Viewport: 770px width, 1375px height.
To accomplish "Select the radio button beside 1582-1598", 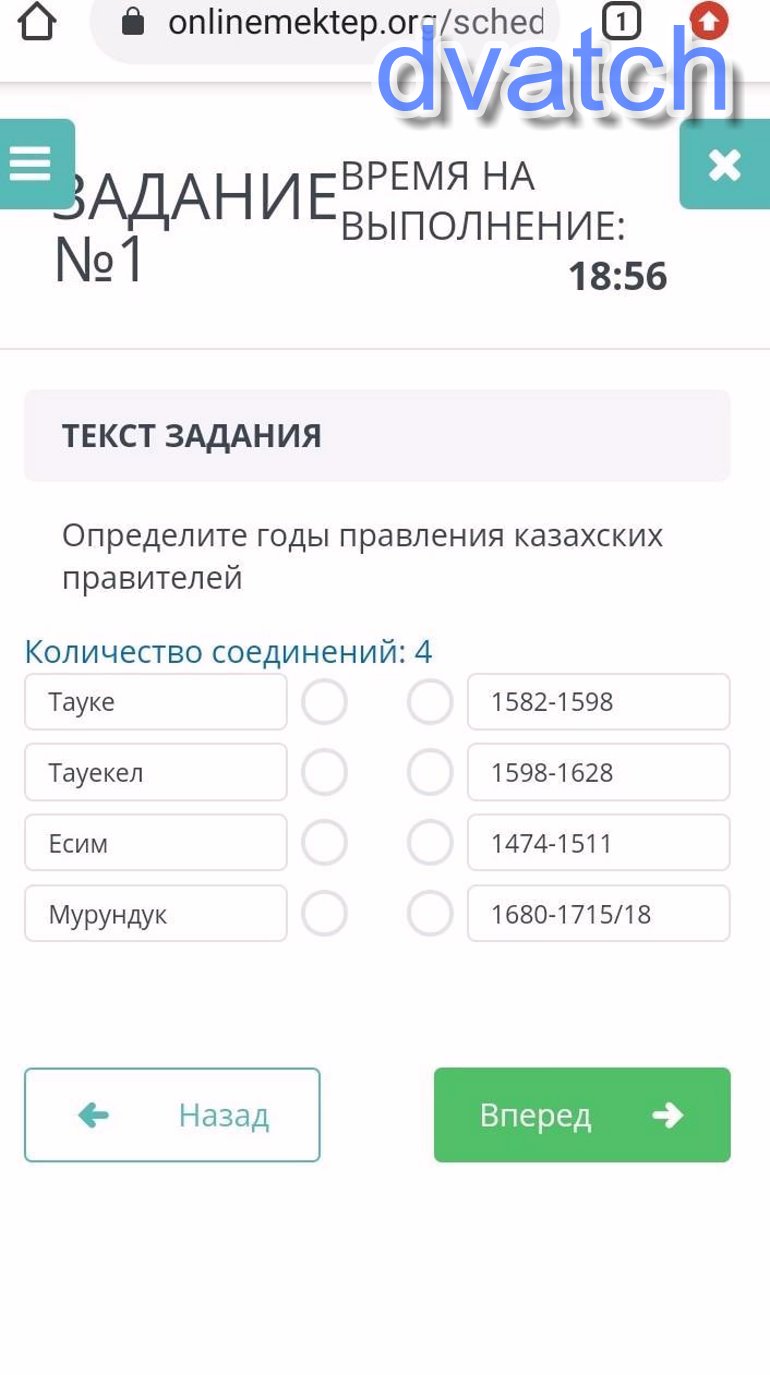I will coord(430,702).
